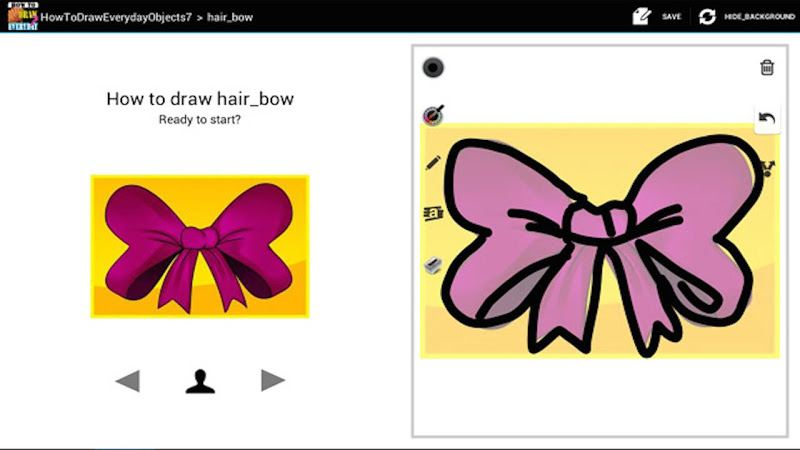The width and height of the screenshot is (800, 450).
Task: Undo last stroke with arrow icon
Action: pos(767,119)
